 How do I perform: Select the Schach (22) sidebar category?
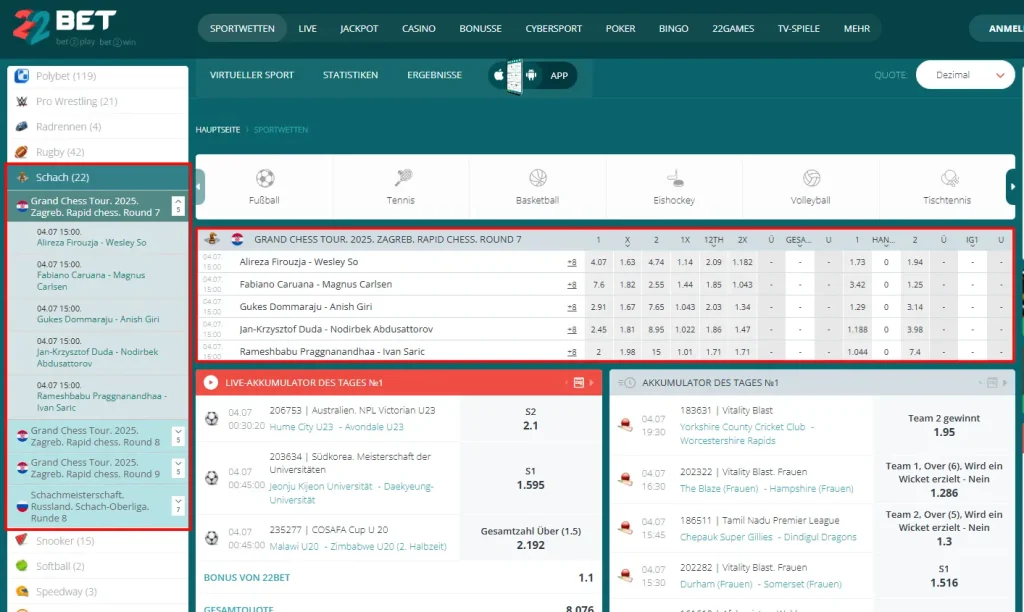tap(98, 177)
